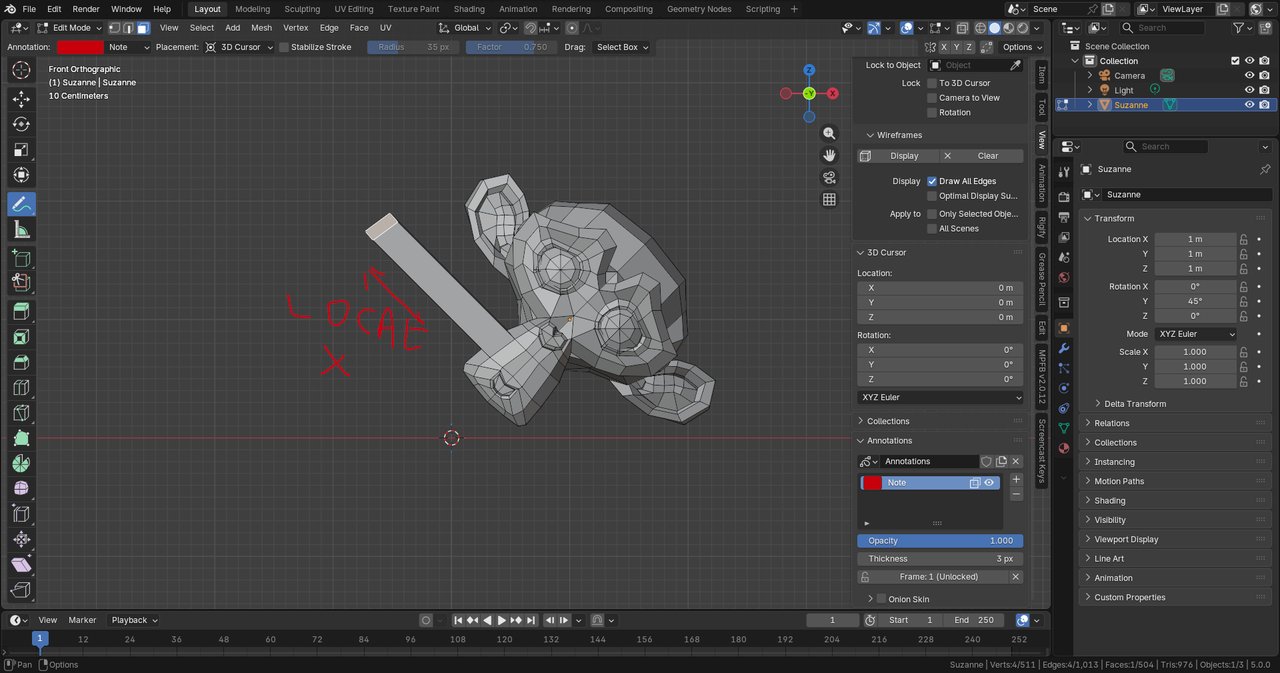The image size is (1280, 673).
Task: Switch to orthographic/perspective grid icon
Action: [829, 199]
